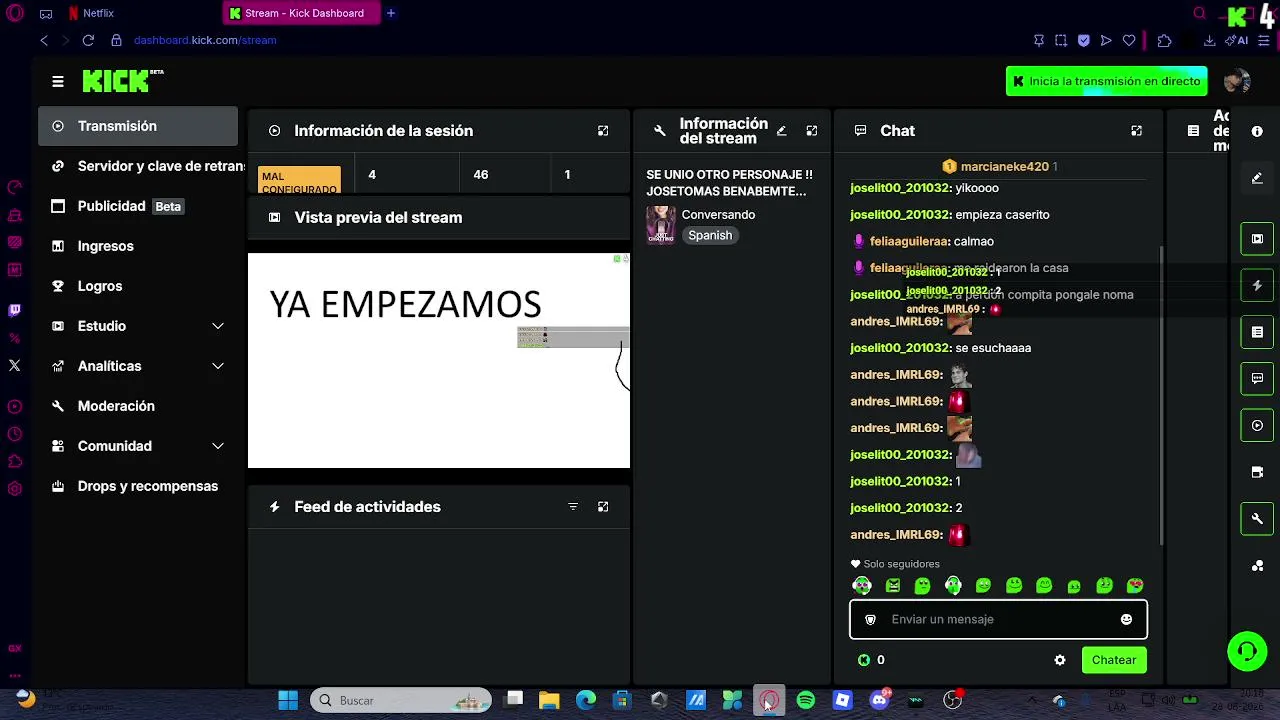
Task: Select Transmisión in the sidebar
Action: [138, 126]
